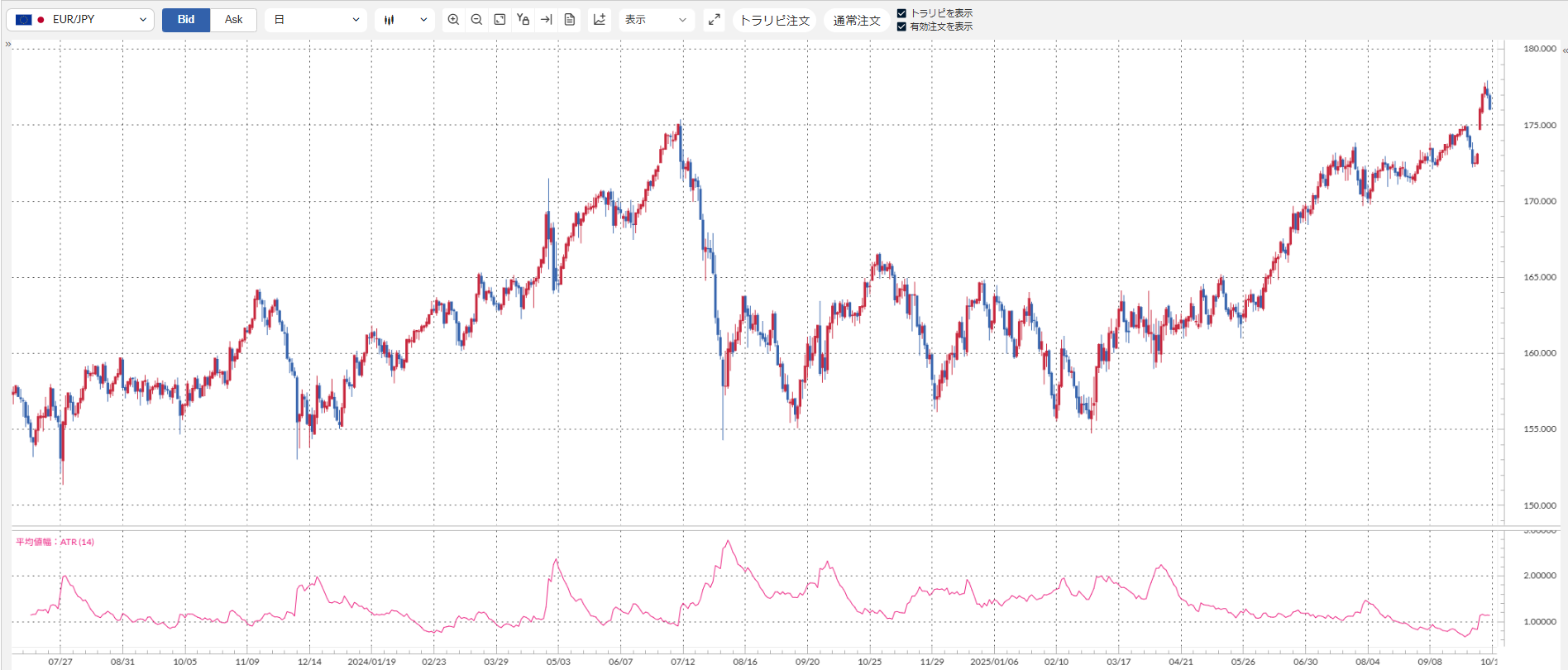Click the 165.000 price axis label

coord(1540,277)
